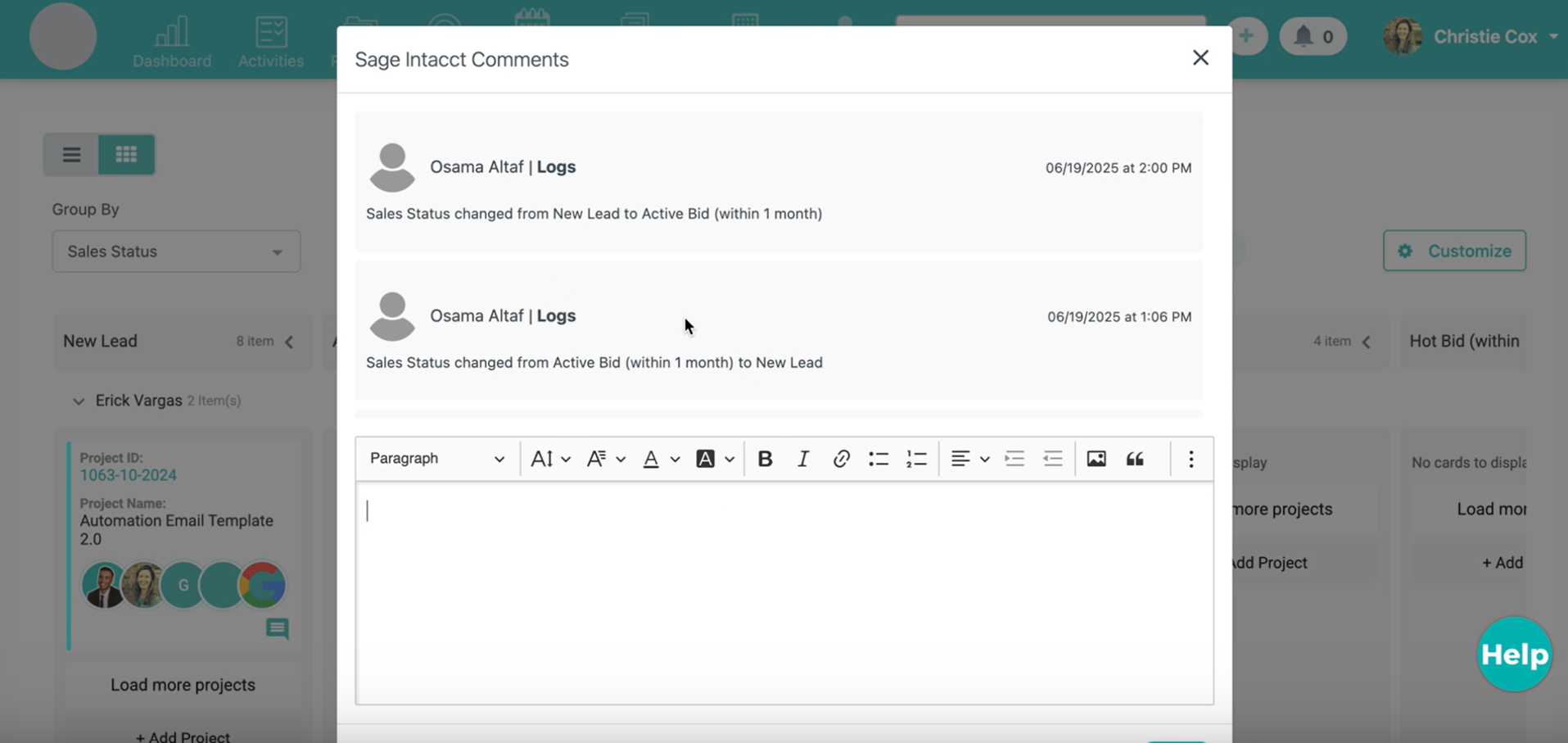Click the letter G avatar on card
1568x743 pixels.
point(183,585)
